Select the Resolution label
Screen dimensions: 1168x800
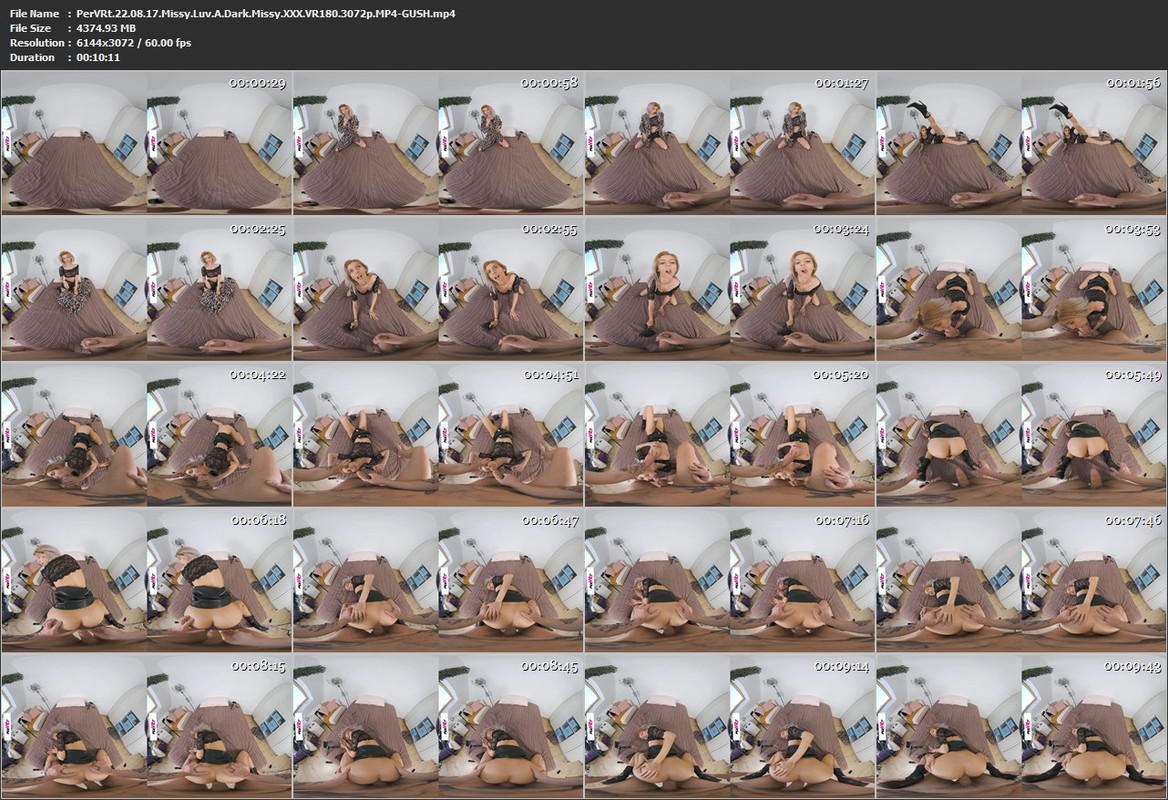click(x=37, y=43)
